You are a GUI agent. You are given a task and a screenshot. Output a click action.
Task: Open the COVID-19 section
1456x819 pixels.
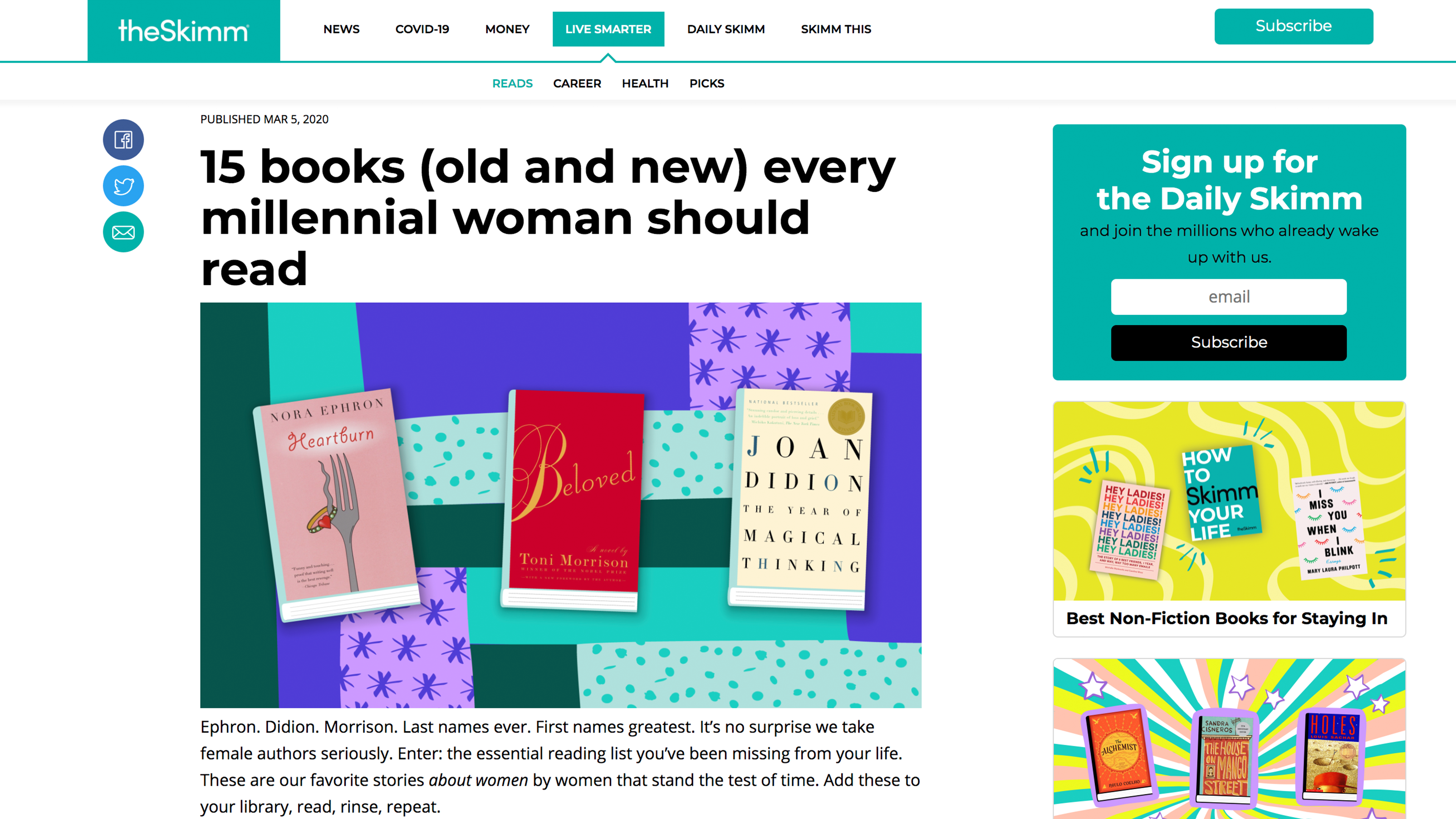(422, 29)
